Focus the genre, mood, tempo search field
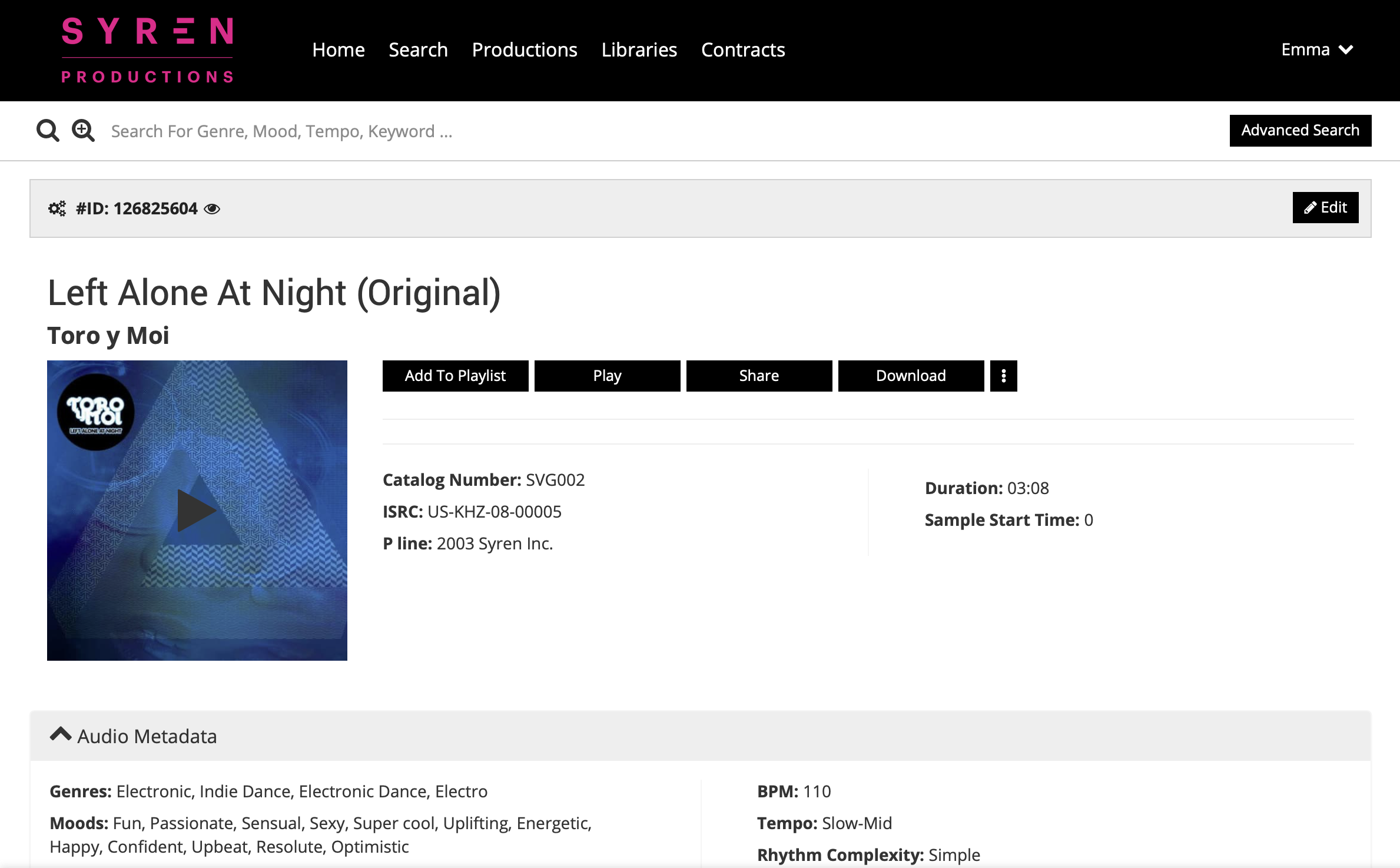The height and width of the screenshot is (868, 1400). pyautogui.click(x=530, y=131)
